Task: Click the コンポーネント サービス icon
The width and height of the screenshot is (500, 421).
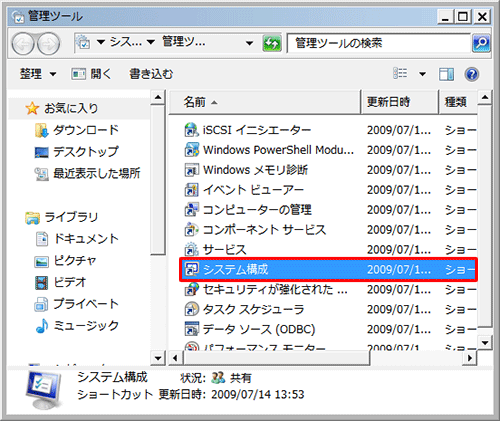Action: (192, 230)
